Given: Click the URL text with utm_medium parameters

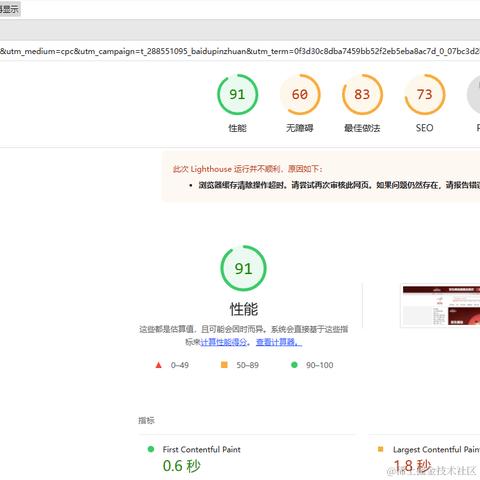Looking at the screenshot, I should [x=240, y=51].
